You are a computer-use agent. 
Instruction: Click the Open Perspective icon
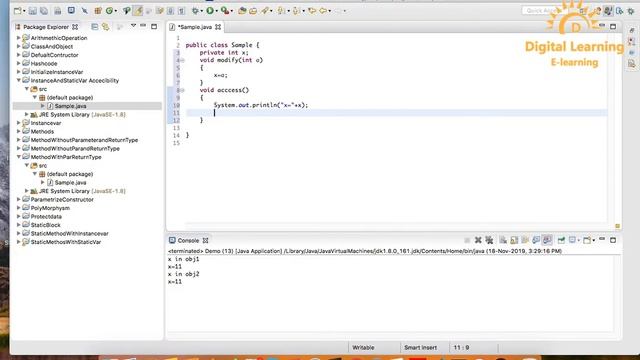tap(583, 11)
